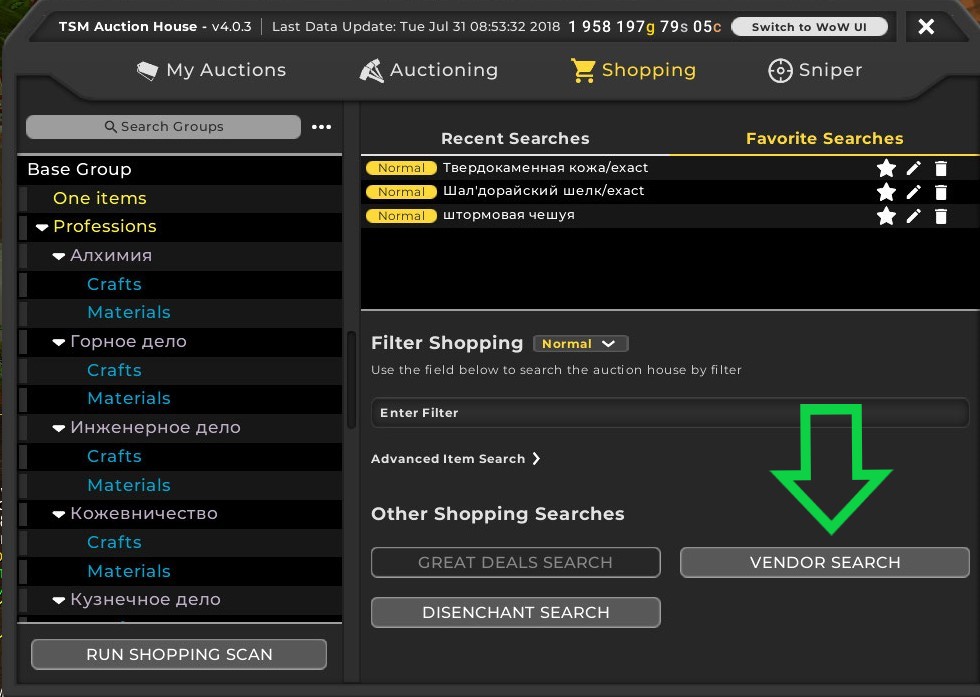This screenshot has height=697, width=980.
Task: Edit the Шал'дорайский шелк/exact search name
Action: tap(914, 192)
